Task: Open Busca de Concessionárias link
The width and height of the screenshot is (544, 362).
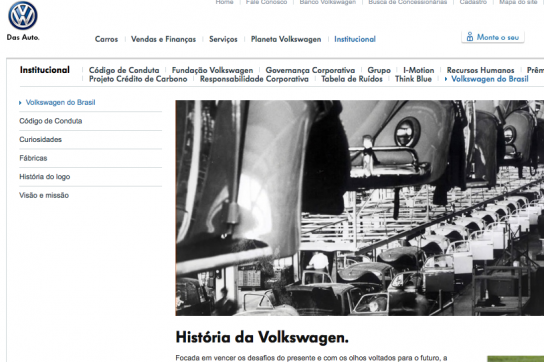Action: [x=408, y=2]
